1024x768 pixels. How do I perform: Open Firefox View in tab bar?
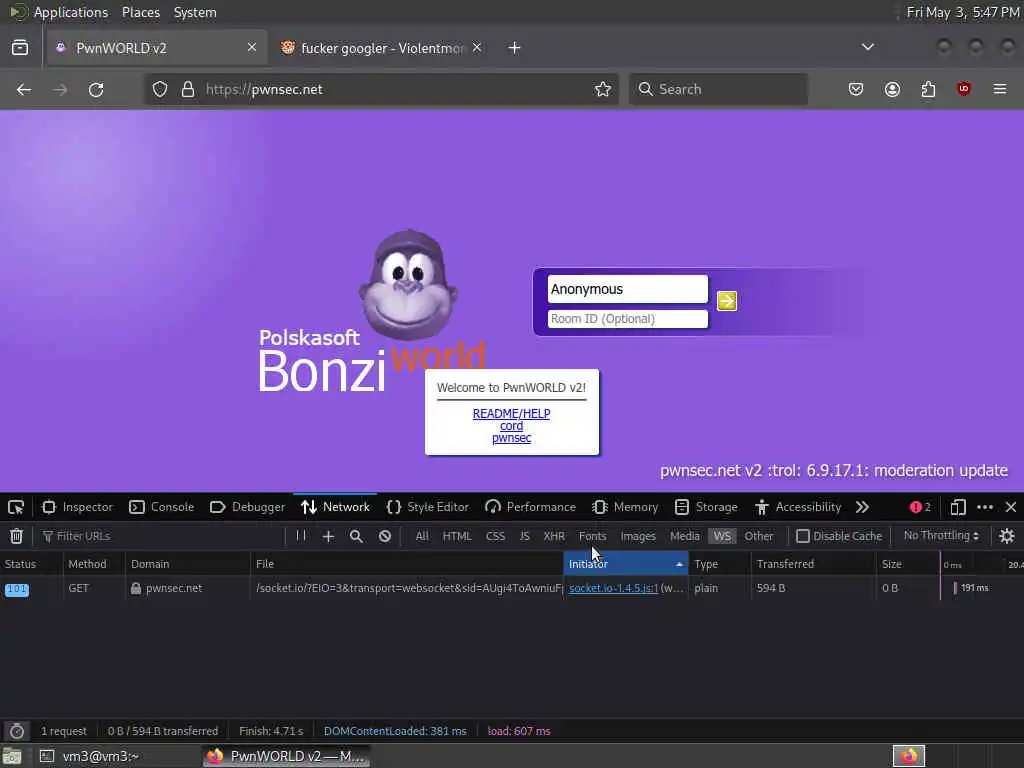coord(20,48)
